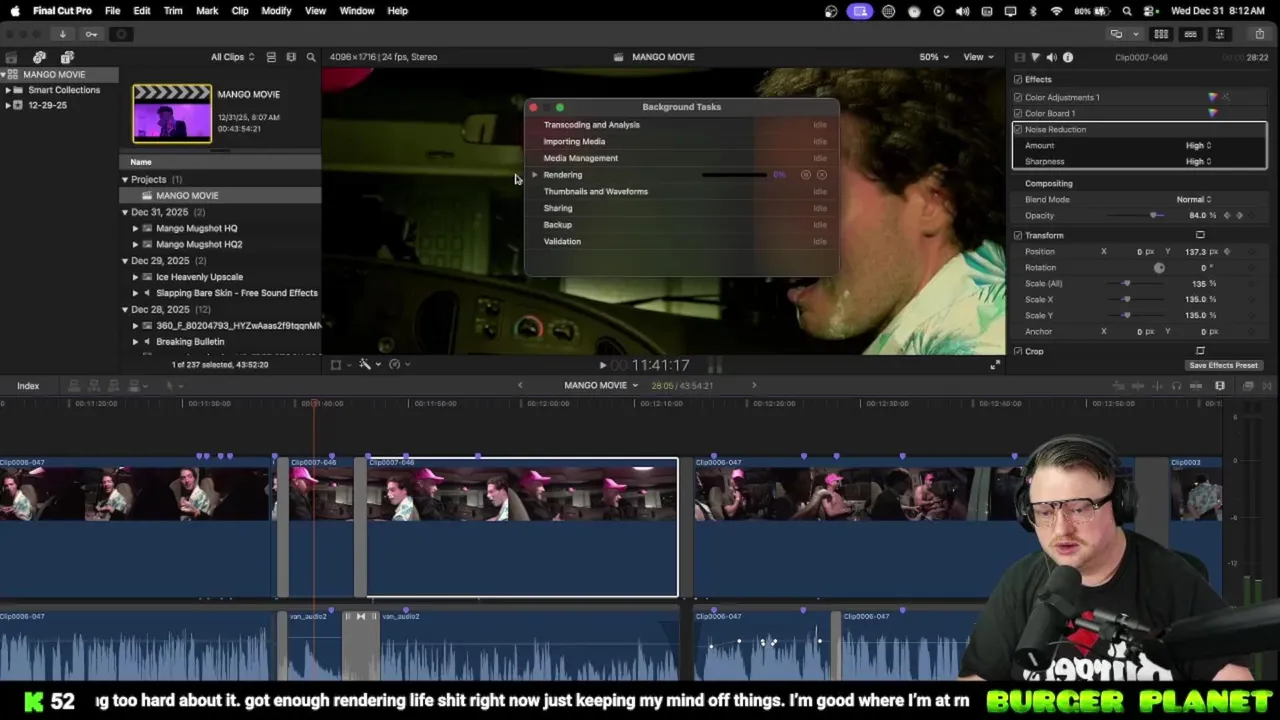Open the video inspector tab icon
This screenshot has width=1280, height=720.
point(1019,57)
